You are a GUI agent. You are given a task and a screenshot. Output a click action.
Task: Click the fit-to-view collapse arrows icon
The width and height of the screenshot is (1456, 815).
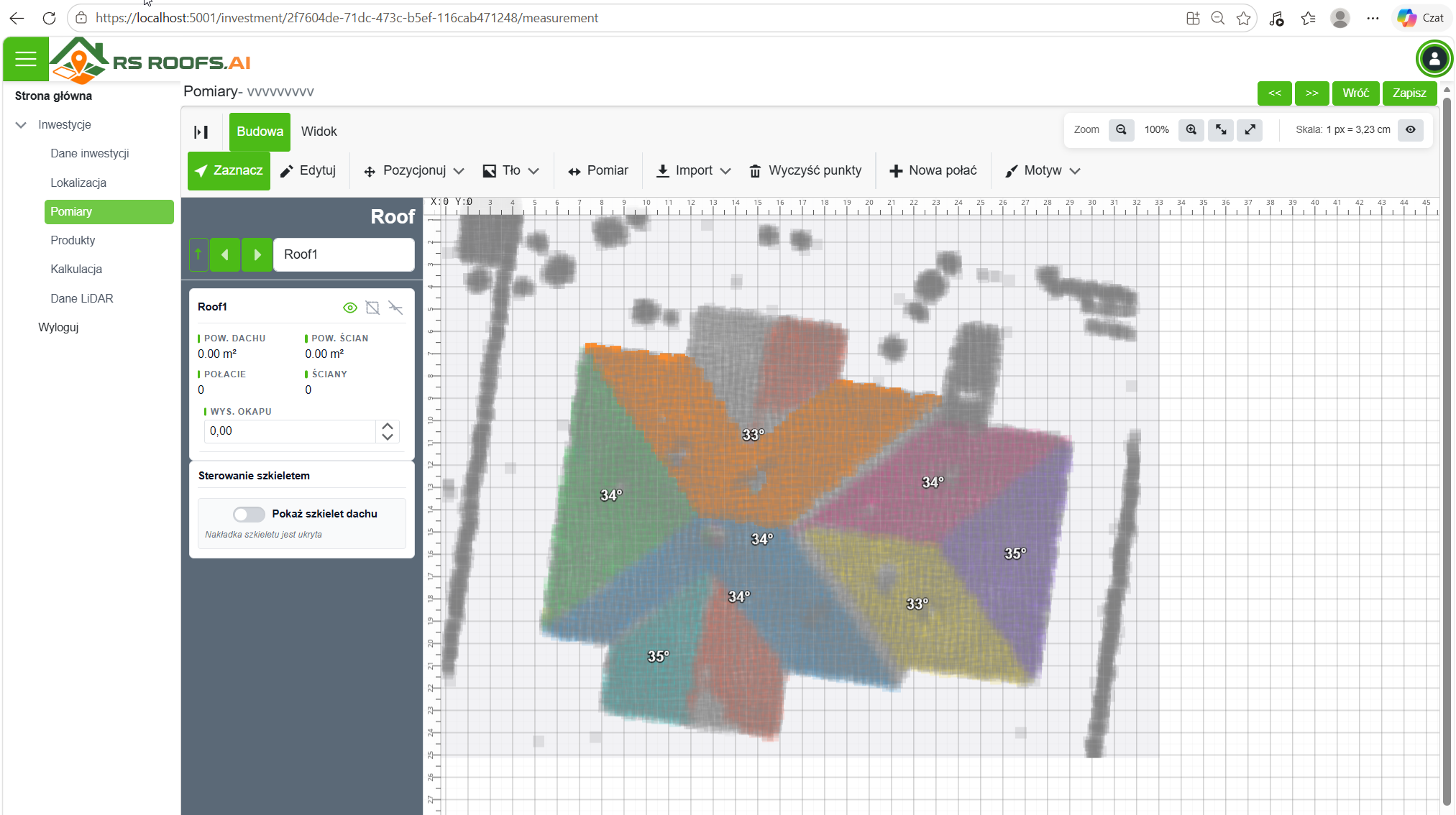click(x=1221, y=130)
